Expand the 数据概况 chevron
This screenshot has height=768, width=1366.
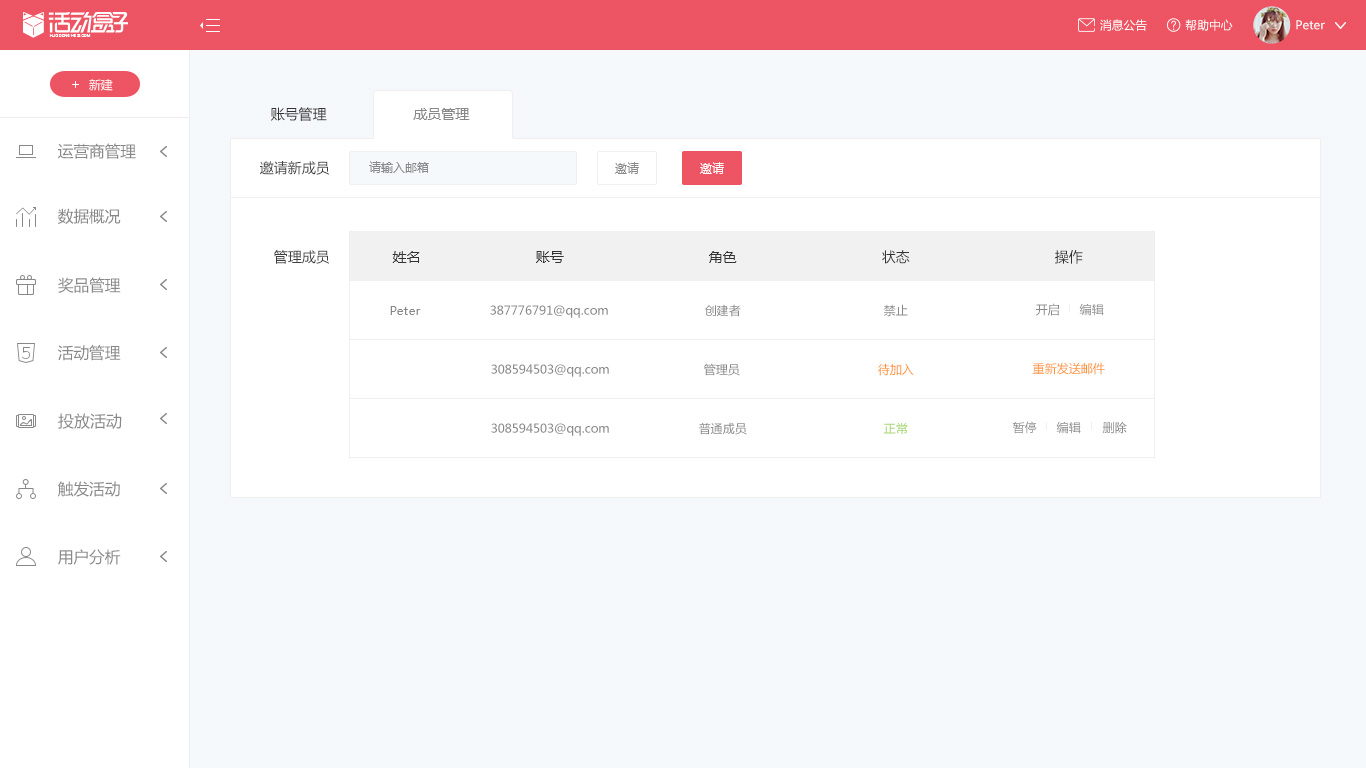[x=163, y=216]
